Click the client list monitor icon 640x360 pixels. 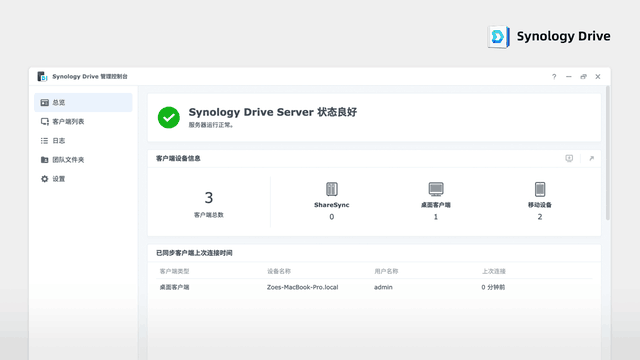pos(44,122)
